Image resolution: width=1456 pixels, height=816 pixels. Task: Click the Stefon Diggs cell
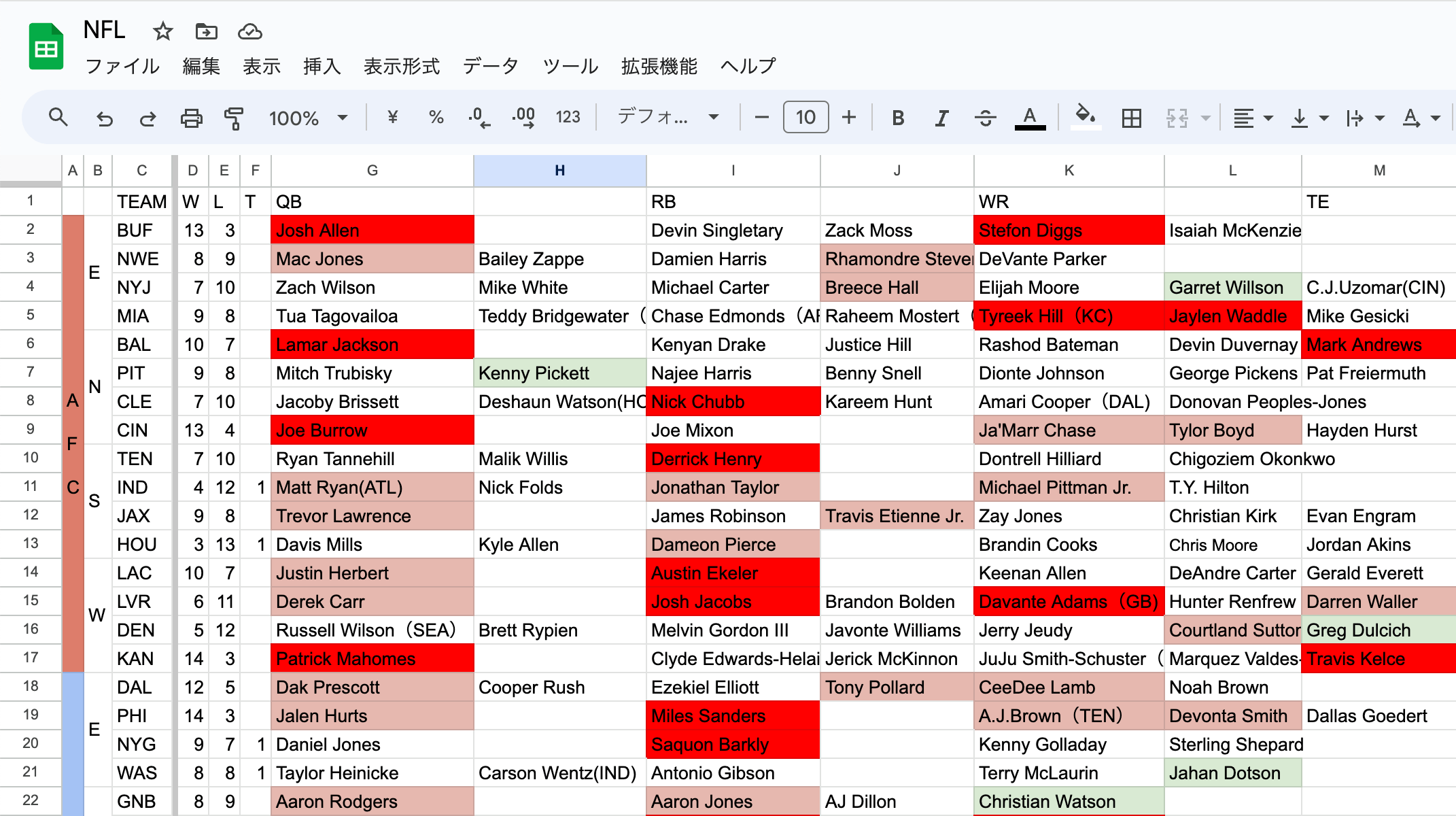click(1069, 231)
